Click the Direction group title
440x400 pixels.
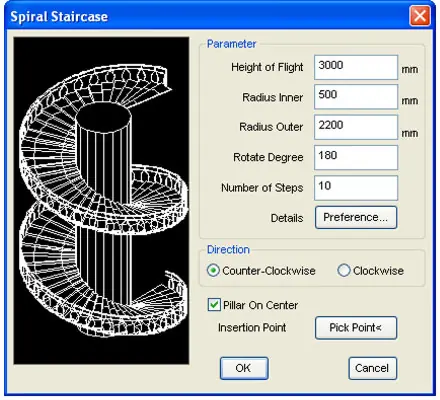(x=228, y=250)
